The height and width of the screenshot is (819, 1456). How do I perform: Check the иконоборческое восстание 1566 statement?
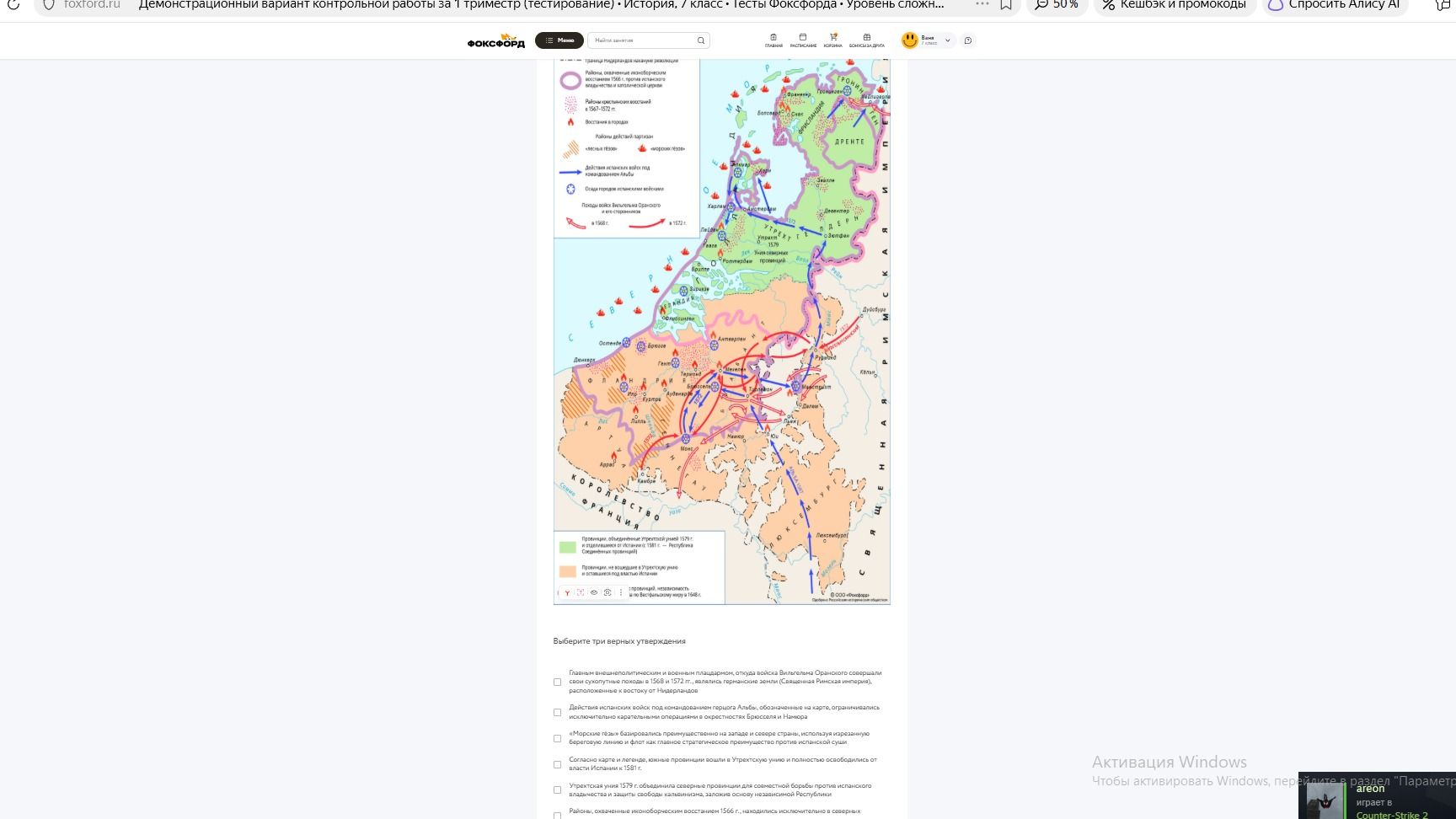557,815
